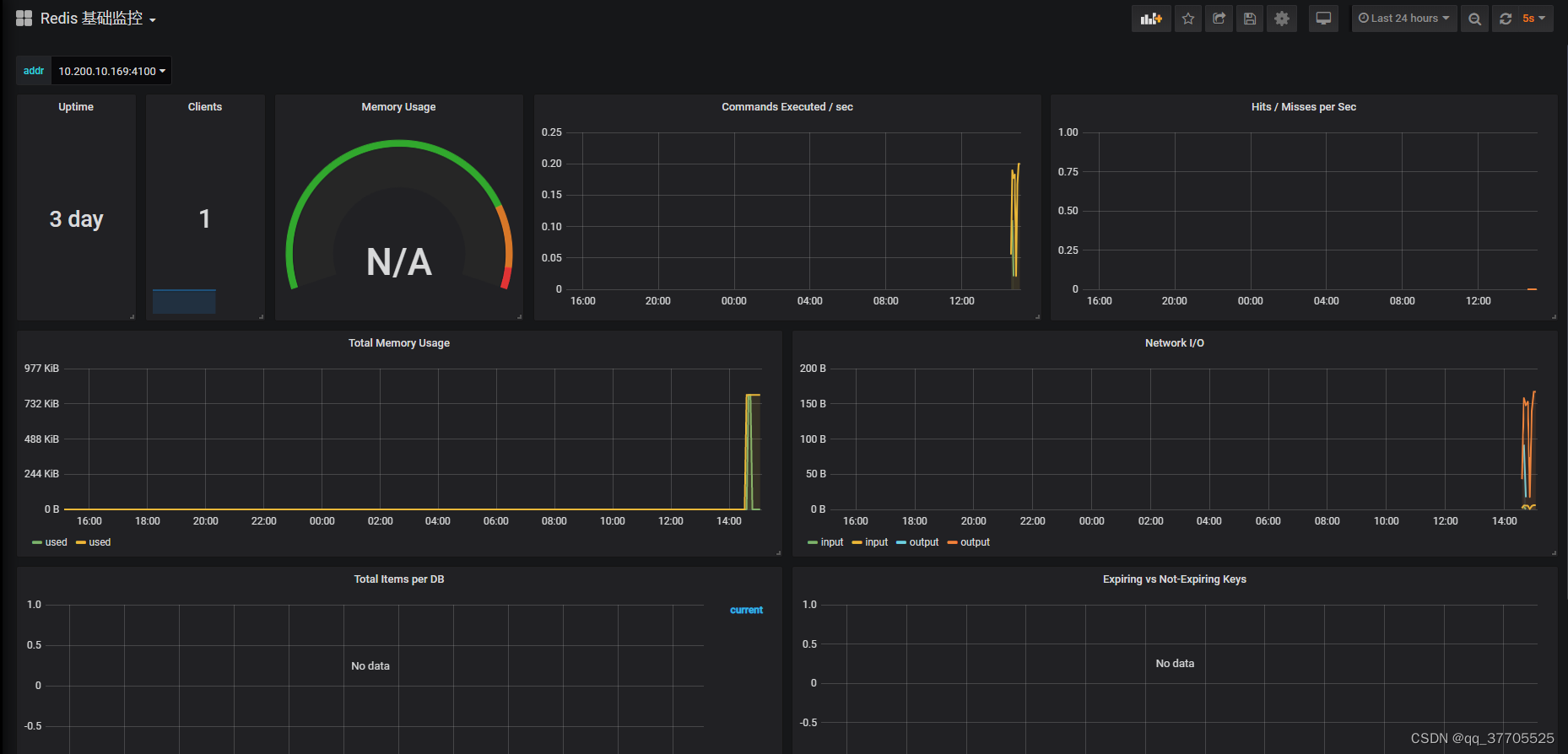Image resolution: width=1568 pixels, height=754 pixels.
Task: Click the spike in Total Memory Usage graph
Action: click(x=752, y=451)
